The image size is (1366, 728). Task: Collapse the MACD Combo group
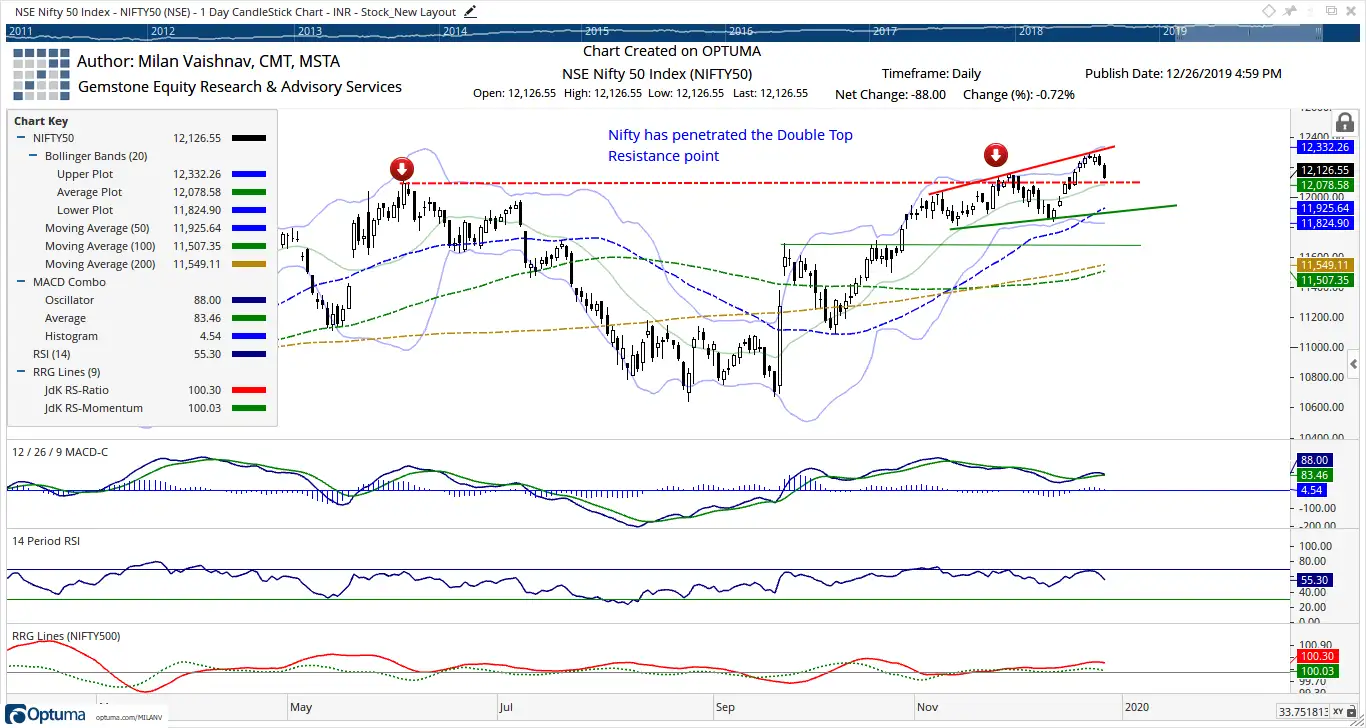(x=23, y=282)
